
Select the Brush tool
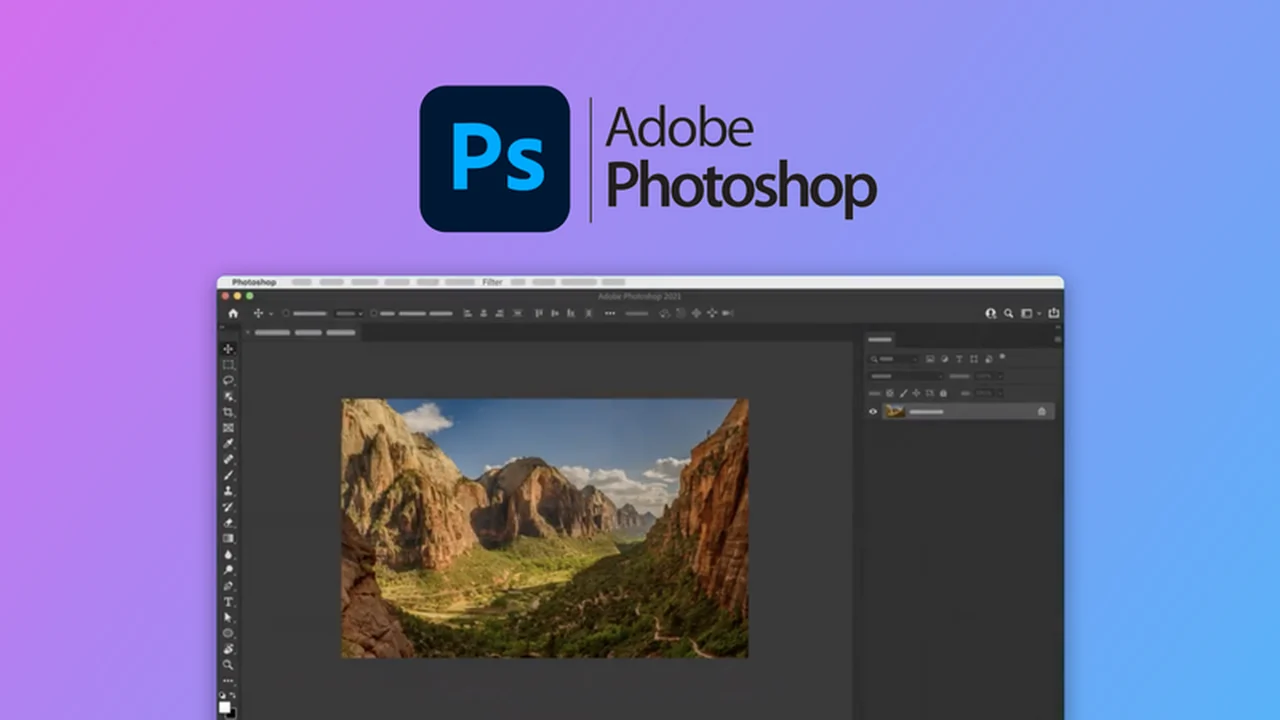[x=228, y=475]
